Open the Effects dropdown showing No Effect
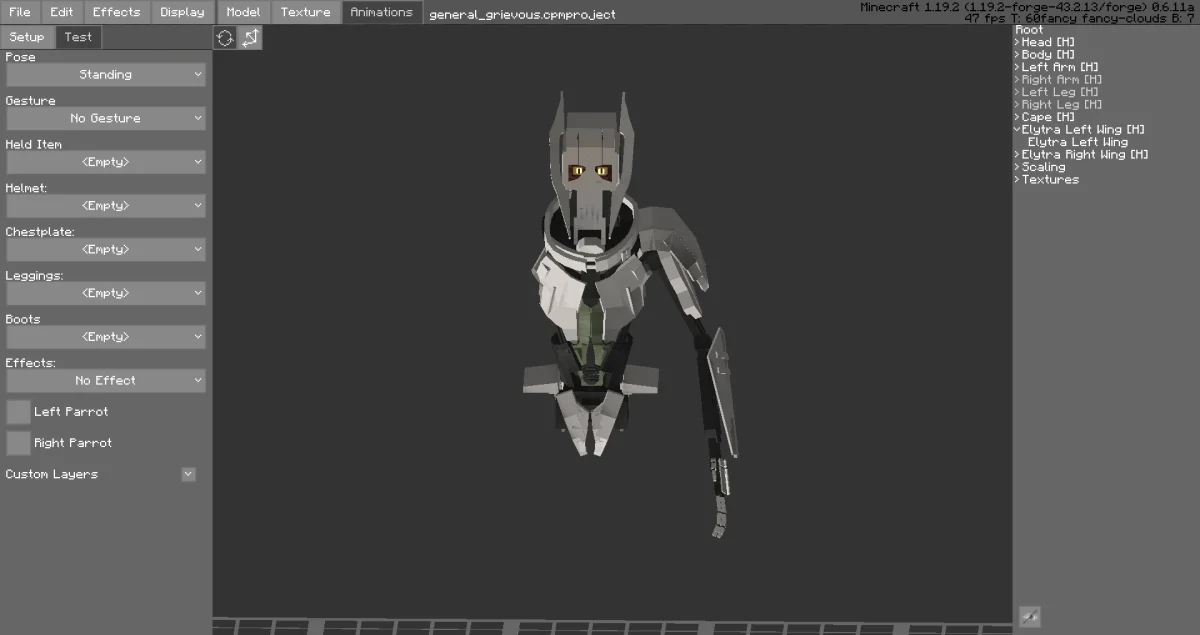Viewport: 1200px width, 635px height. 106,380
